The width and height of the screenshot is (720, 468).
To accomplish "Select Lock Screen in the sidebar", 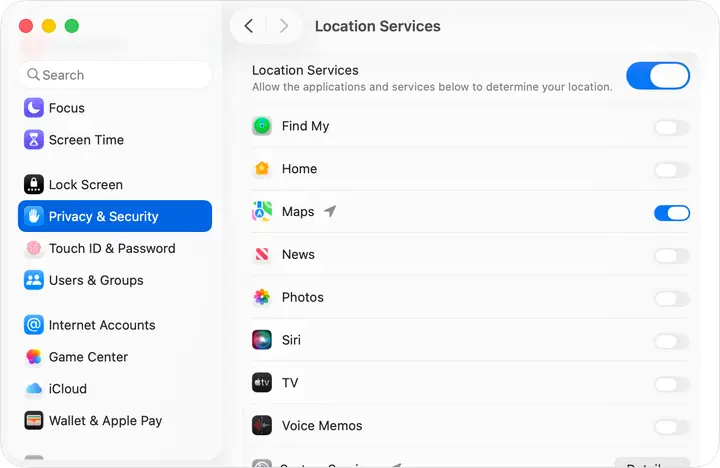I will tap(85, 185).
